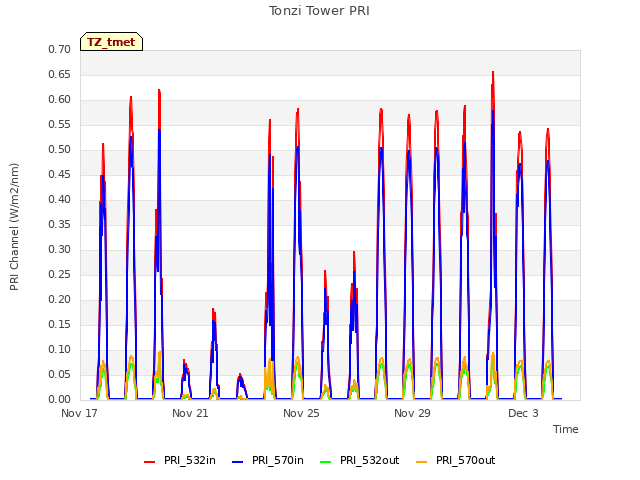The image size is (640, 480).
Task: Click the 0.40 y-axis tick label
Action: pos(60,199)
